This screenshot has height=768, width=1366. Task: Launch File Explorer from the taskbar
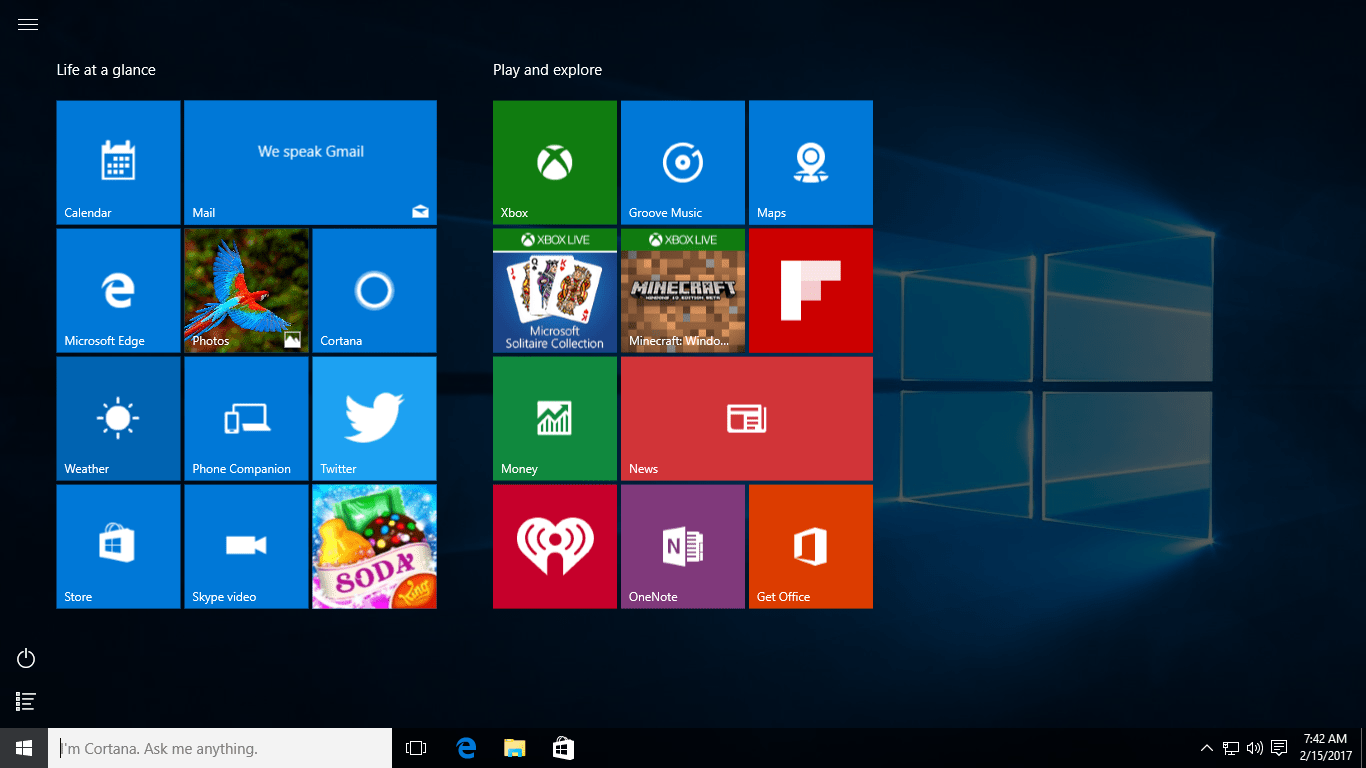coord(514,747)
